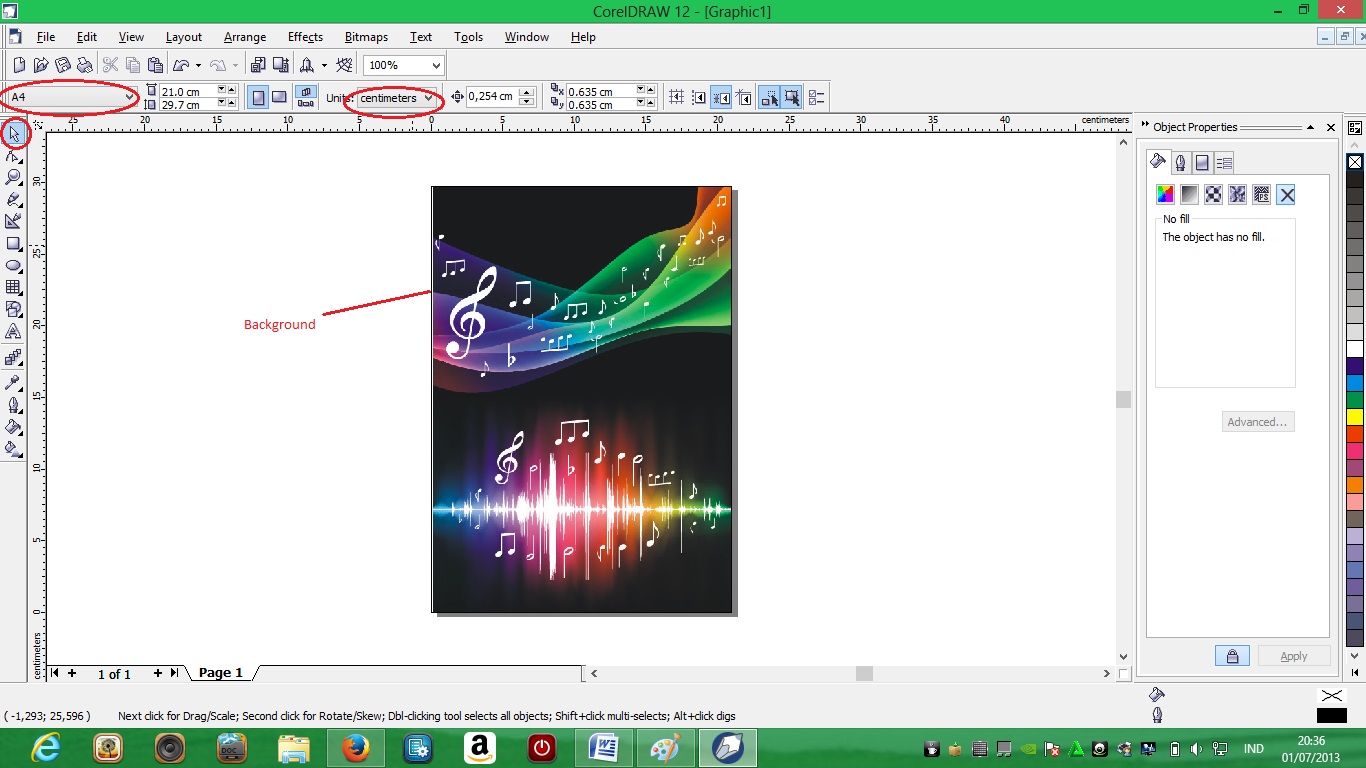Click the Save icon
The height and width of the screenshot is (768, 1366).
63,65
